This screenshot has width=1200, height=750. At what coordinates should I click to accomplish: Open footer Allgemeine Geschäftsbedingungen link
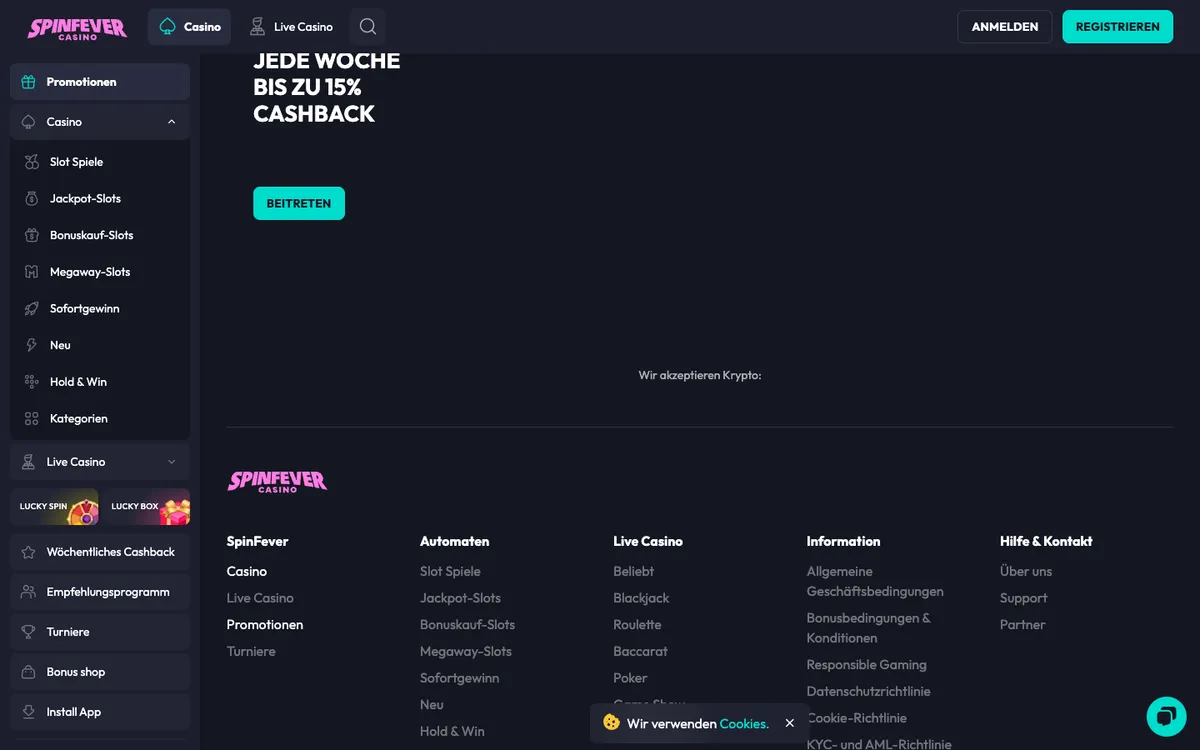tap(875, 581)
